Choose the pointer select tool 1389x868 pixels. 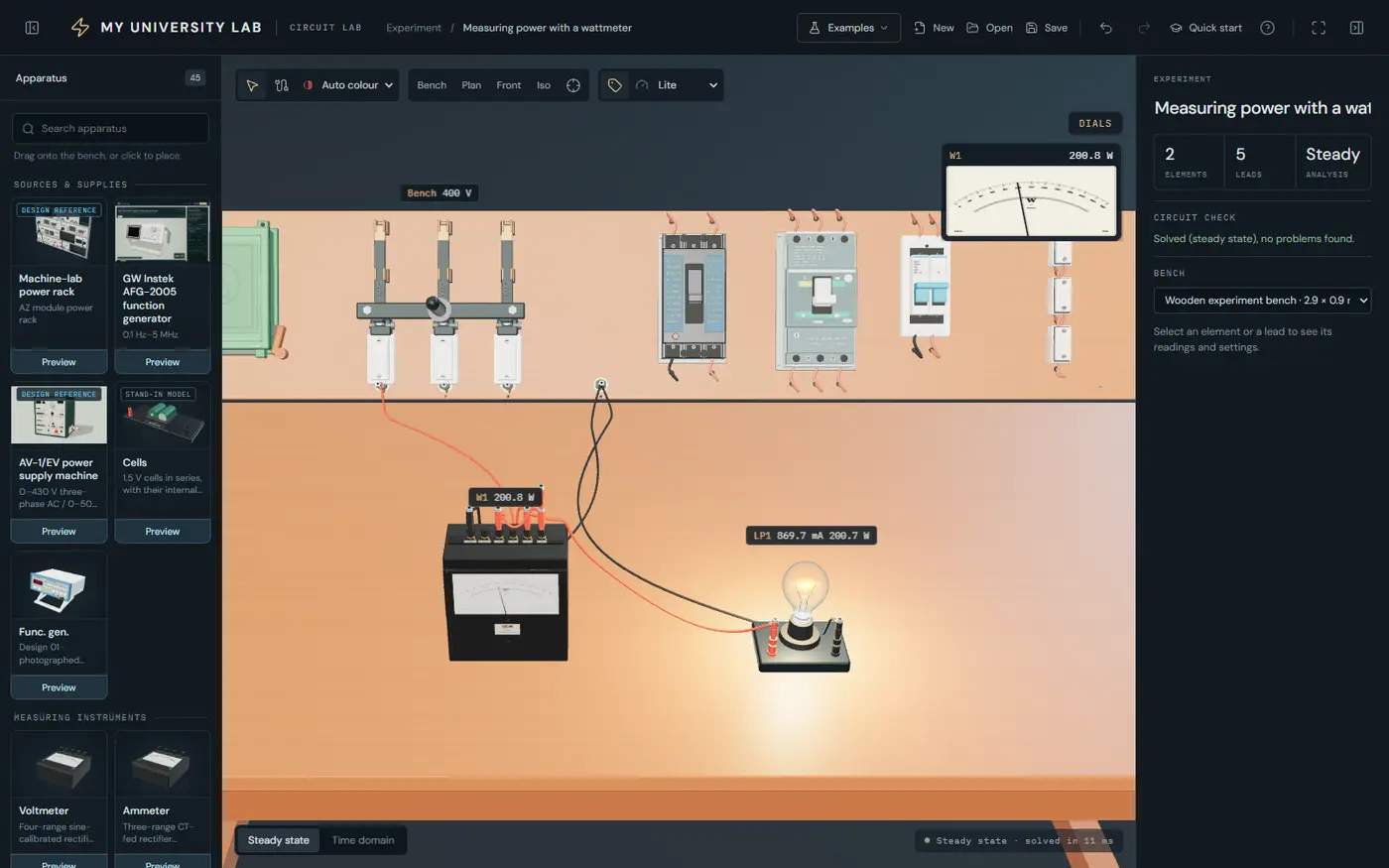coord(252,85)
